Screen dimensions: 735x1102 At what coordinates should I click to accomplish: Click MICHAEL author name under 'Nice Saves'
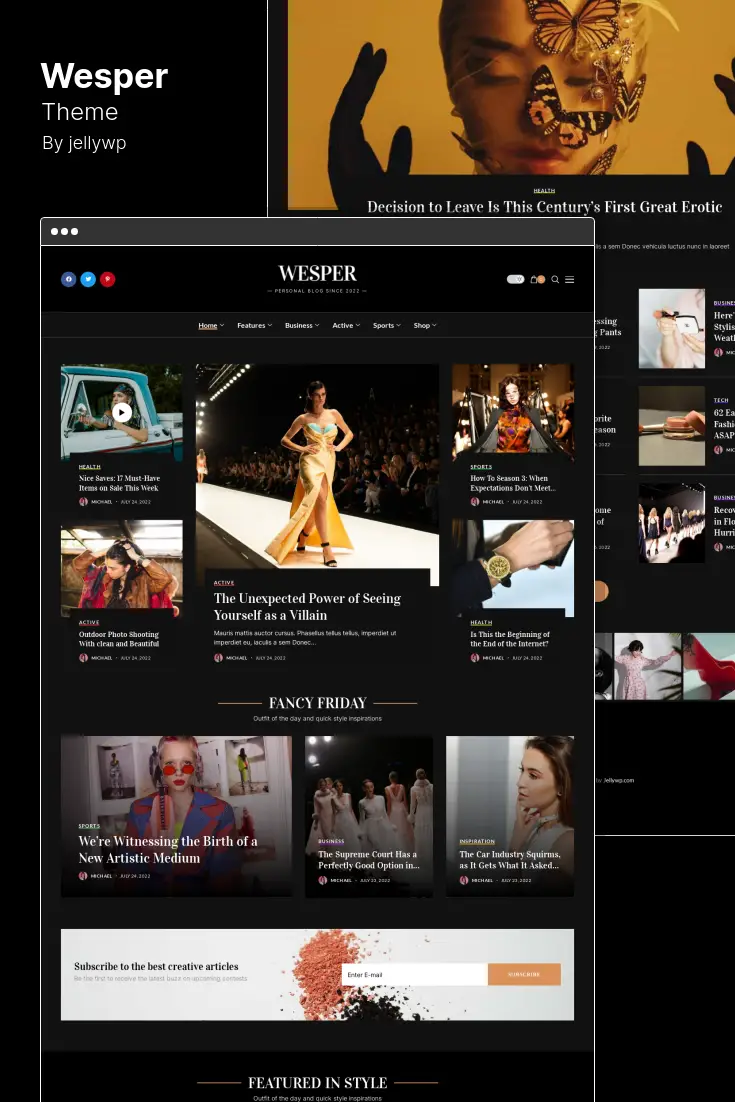[x=102, y=502]
